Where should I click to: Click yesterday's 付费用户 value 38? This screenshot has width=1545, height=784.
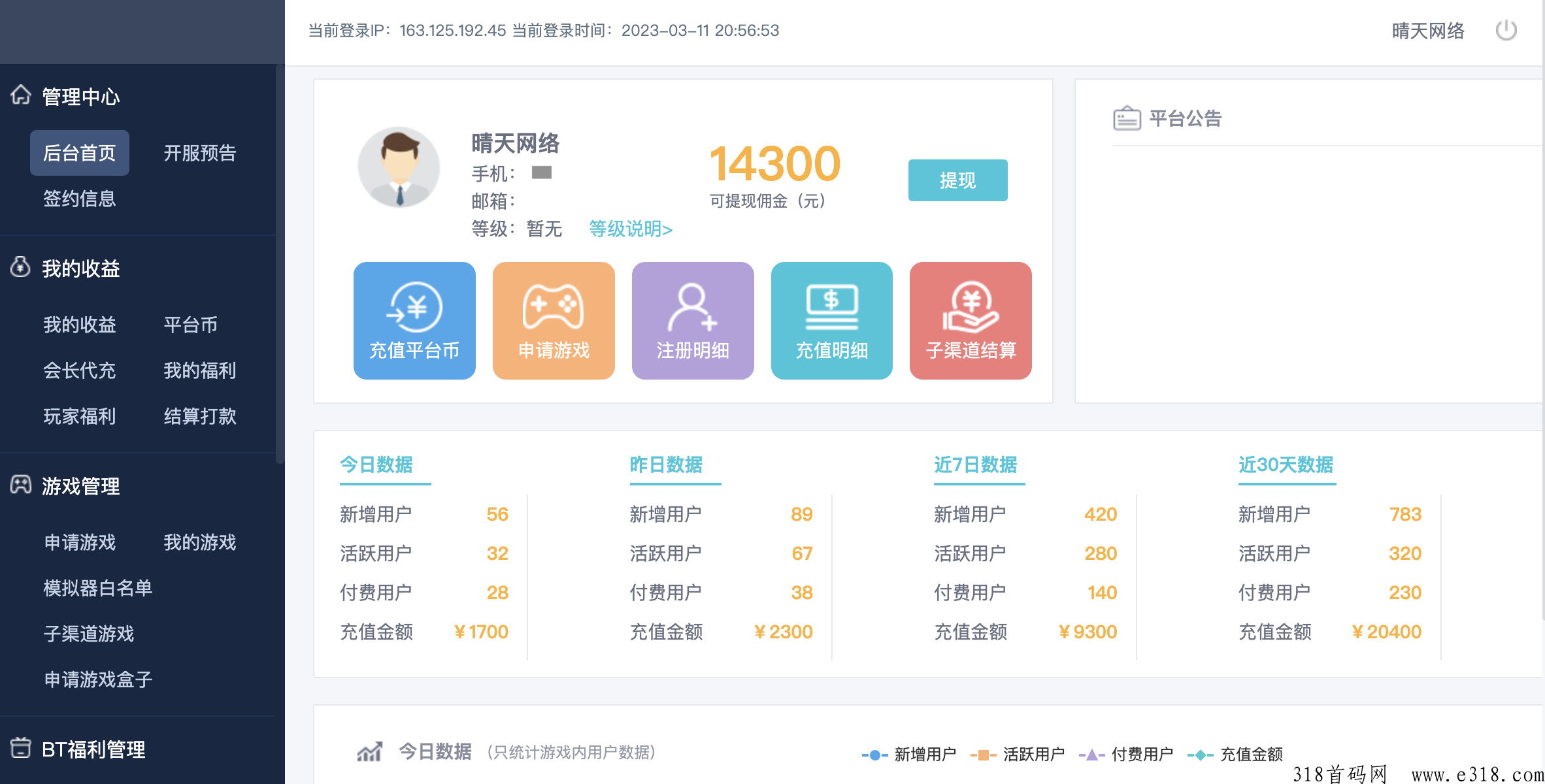pos(802,593)
